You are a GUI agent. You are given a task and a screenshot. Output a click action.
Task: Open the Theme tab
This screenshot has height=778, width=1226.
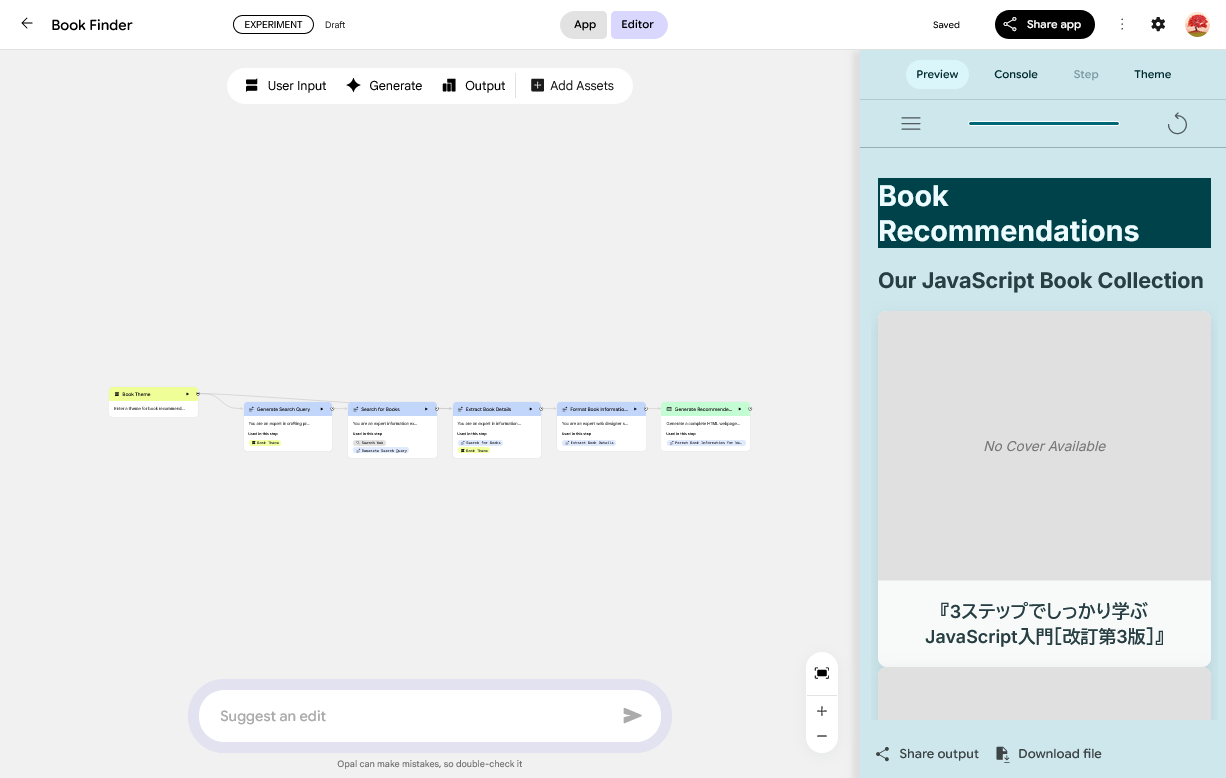1152,74
